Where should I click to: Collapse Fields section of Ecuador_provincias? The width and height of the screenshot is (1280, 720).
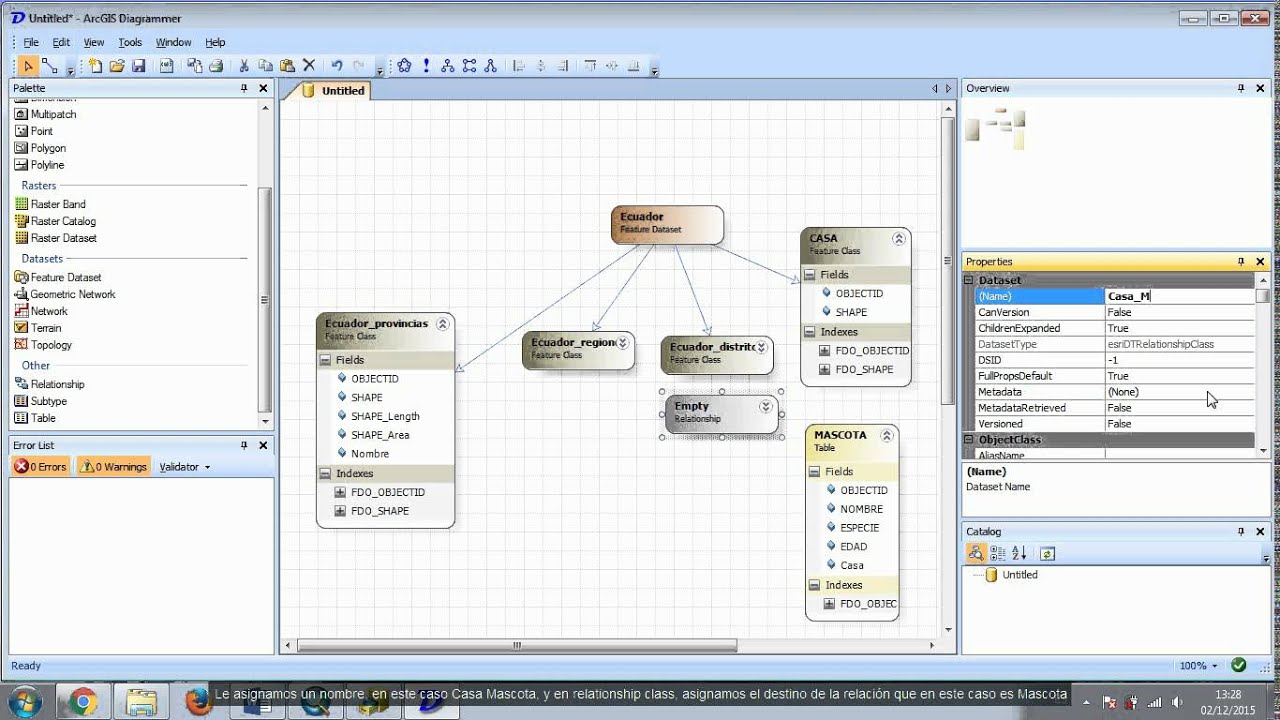tap(326, 360)
